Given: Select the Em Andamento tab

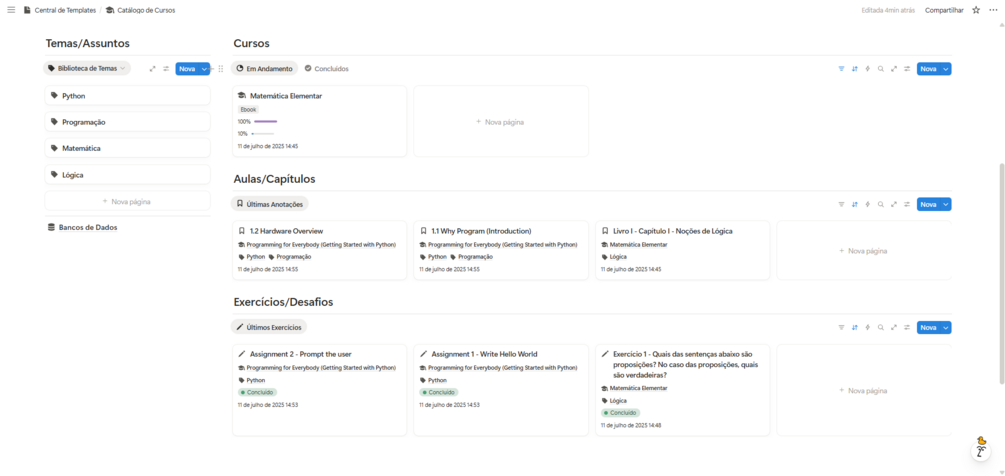Looking at the screenshot, I should point(265,69).
